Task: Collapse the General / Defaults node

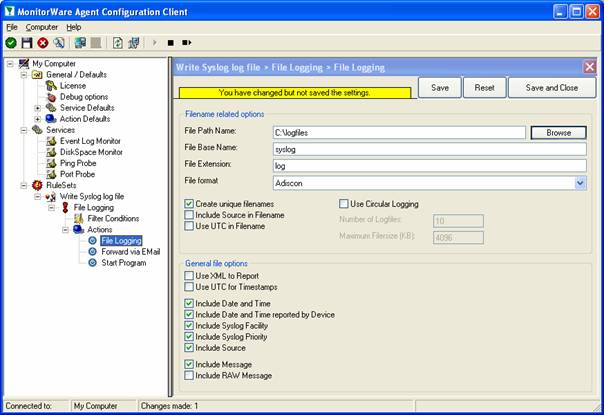Action: 24,75
